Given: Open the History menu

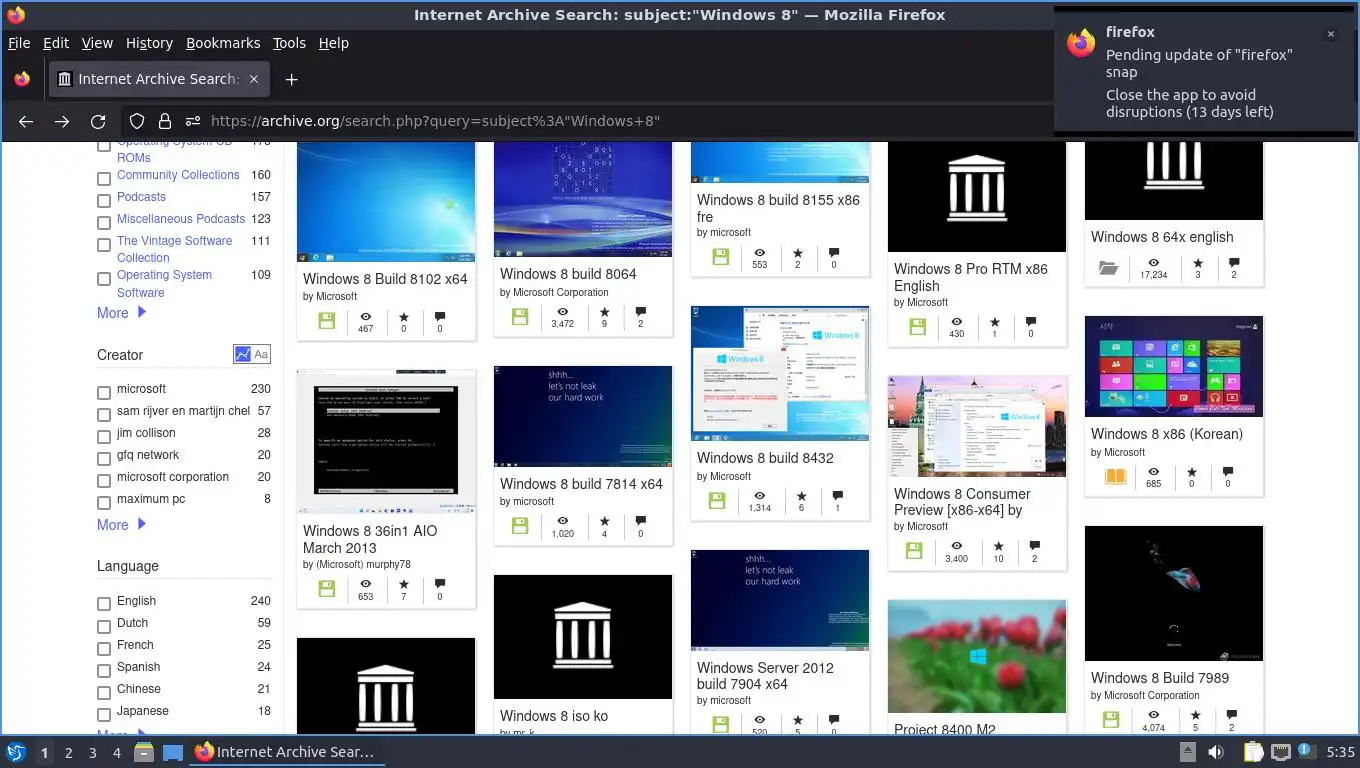Looking at the screenshot, I should (x=149, y=43).
